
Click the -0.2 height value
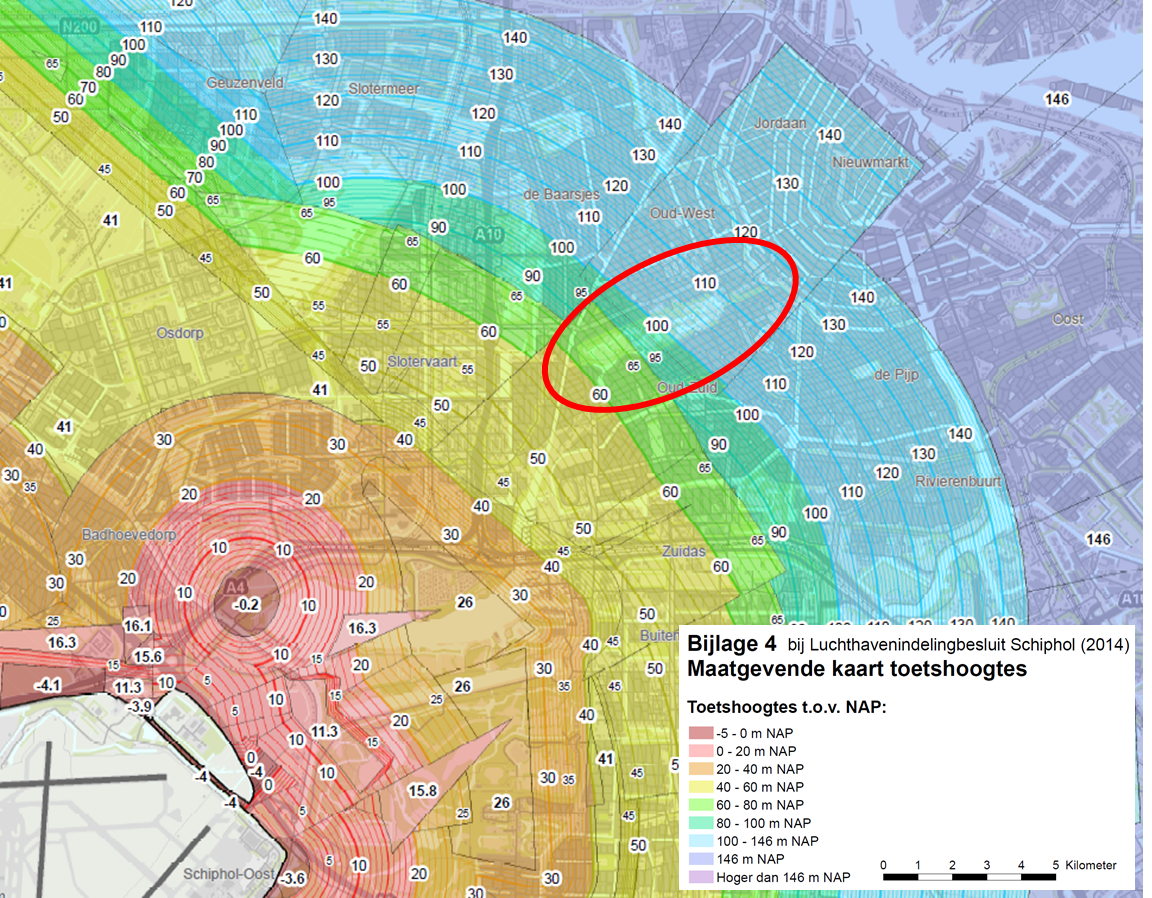pos(246,605)
